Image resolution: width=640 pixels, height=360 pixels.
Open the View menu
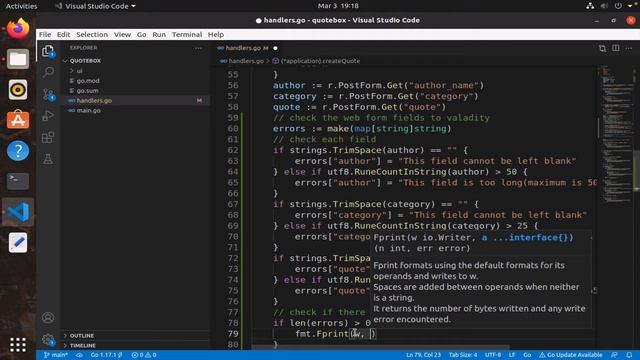coord(122,35)
